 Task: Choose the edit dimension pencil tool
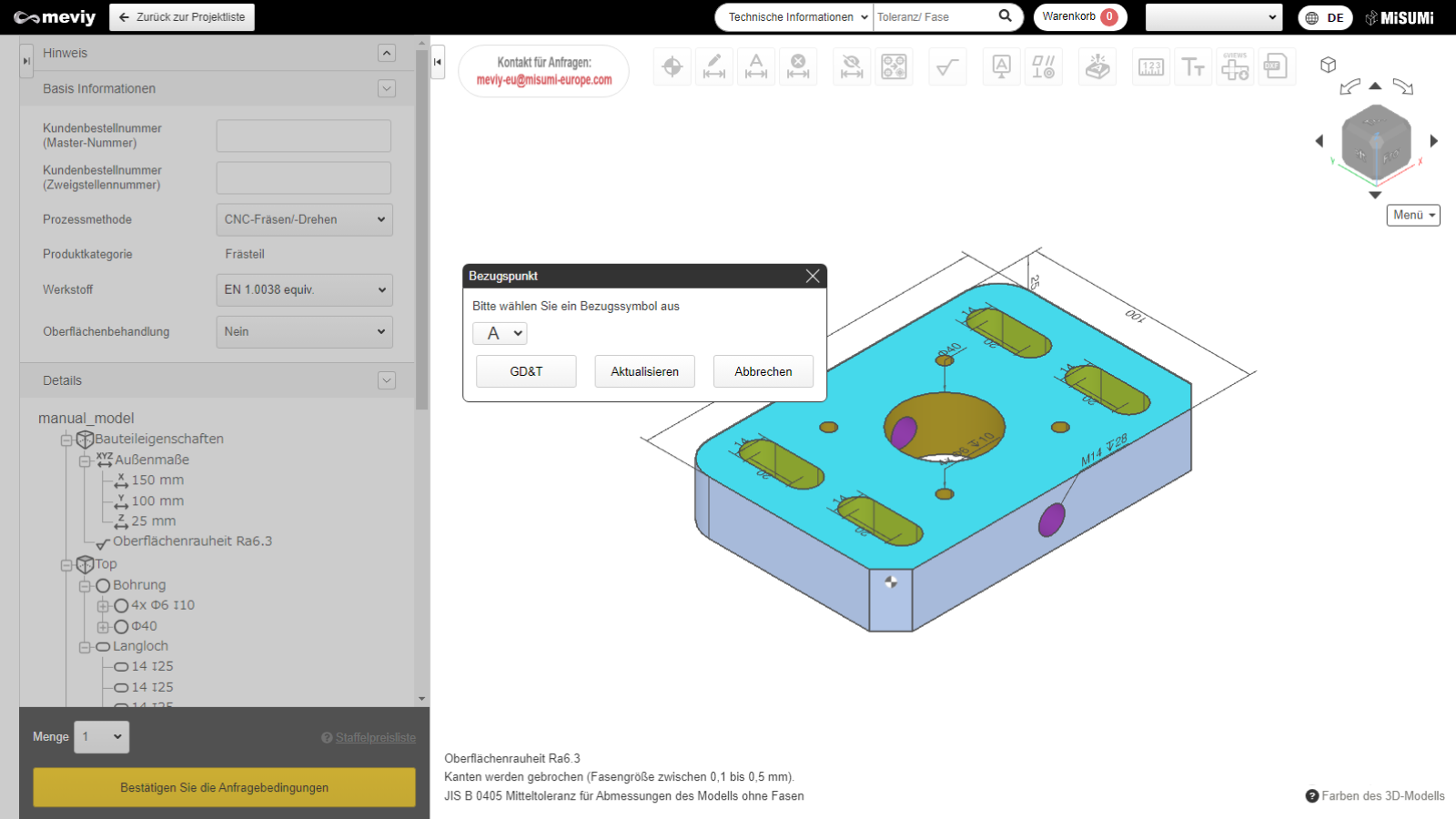714,66
